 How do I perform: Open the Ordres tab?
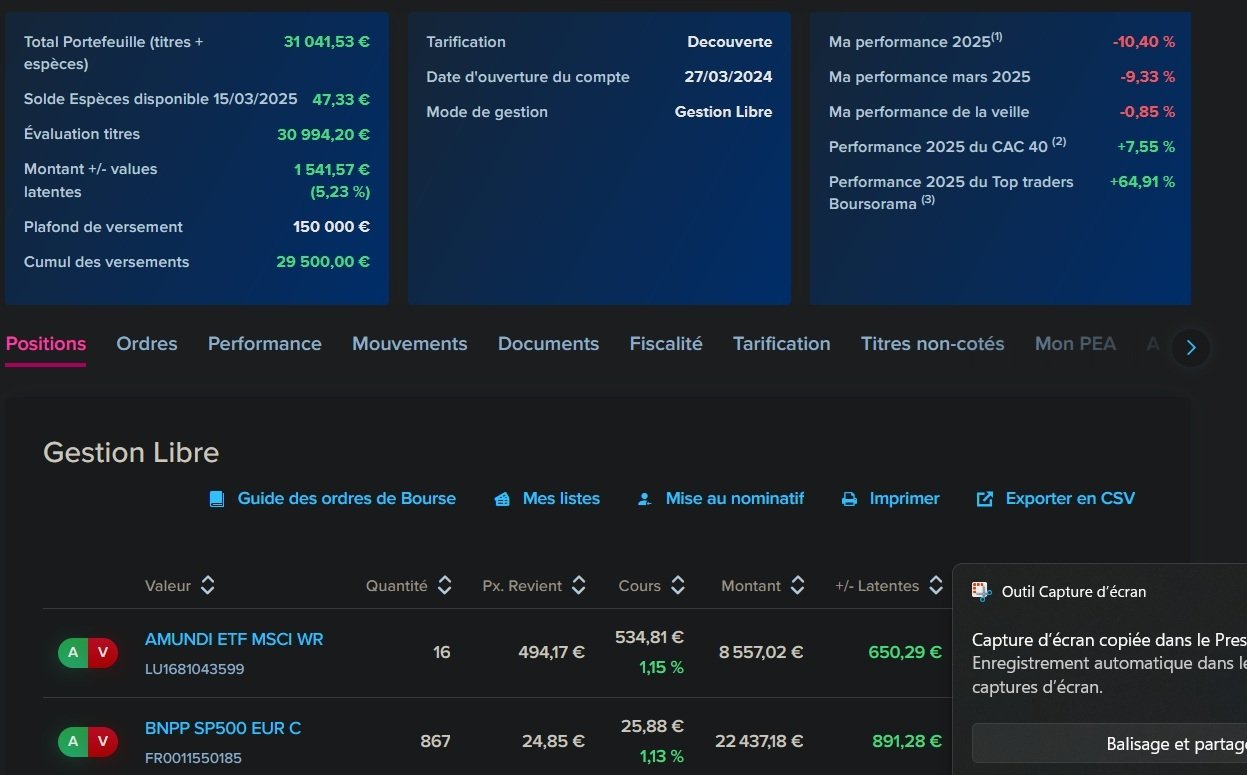pyautogui.click(x=147, y=344)
